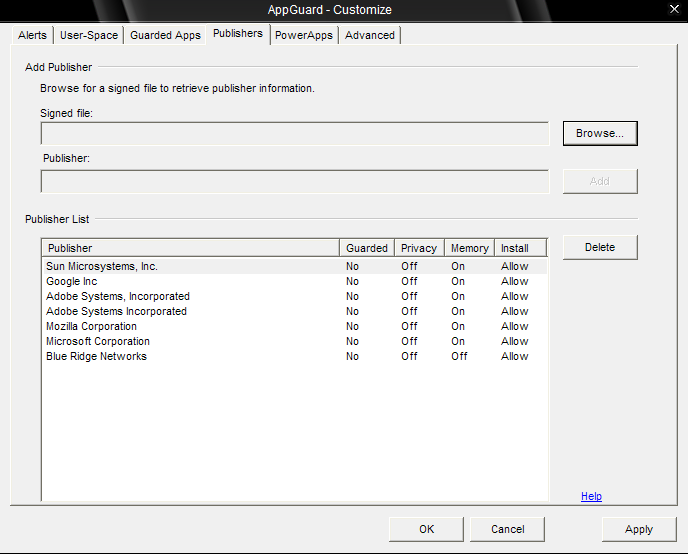
Task: Open the Help link
Action: (591, 496)
